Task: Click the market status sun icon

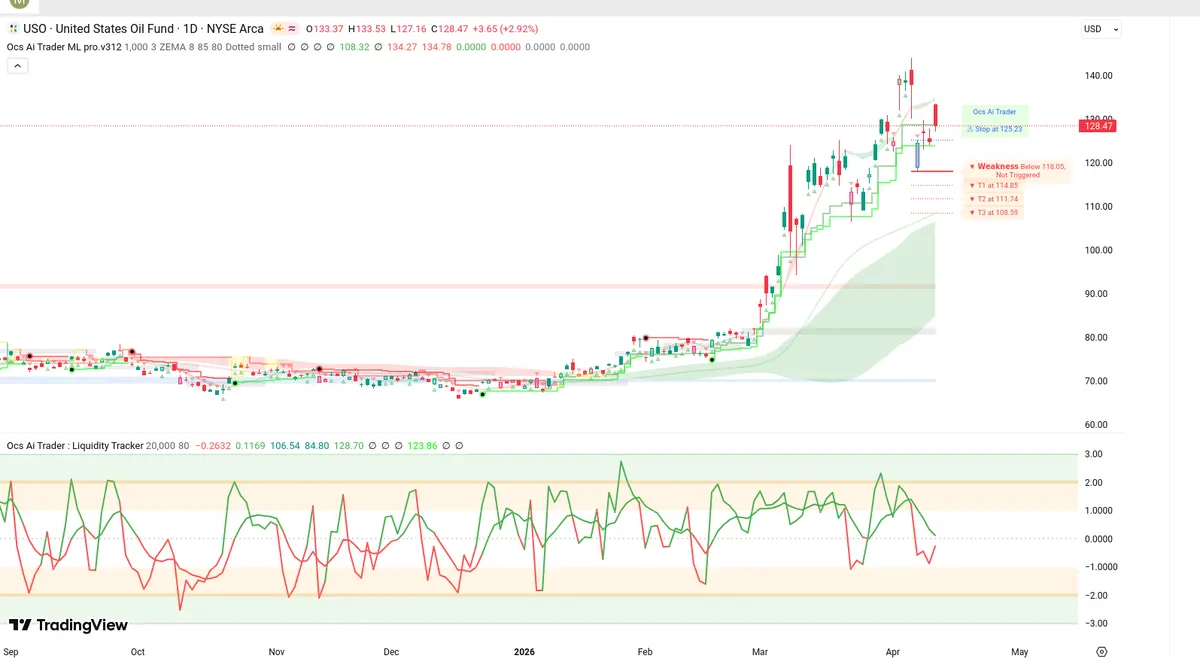Action: pos(276,30)
